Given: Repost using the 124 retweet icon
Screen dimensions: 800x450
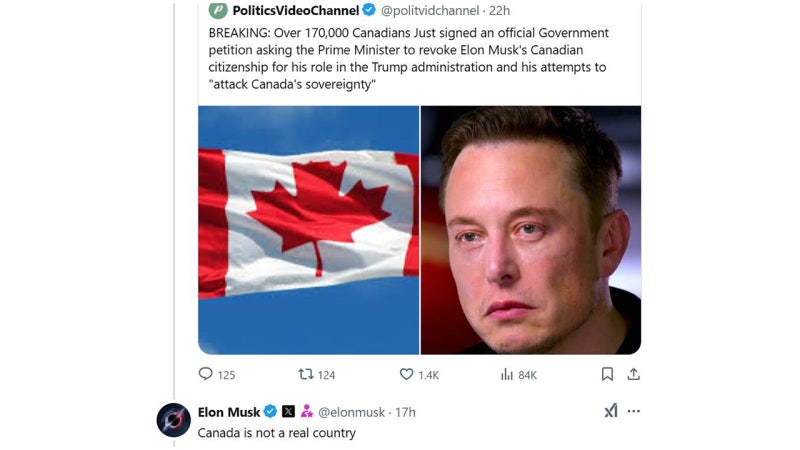Looking at the screenshot, I should (x=306, y=374).
